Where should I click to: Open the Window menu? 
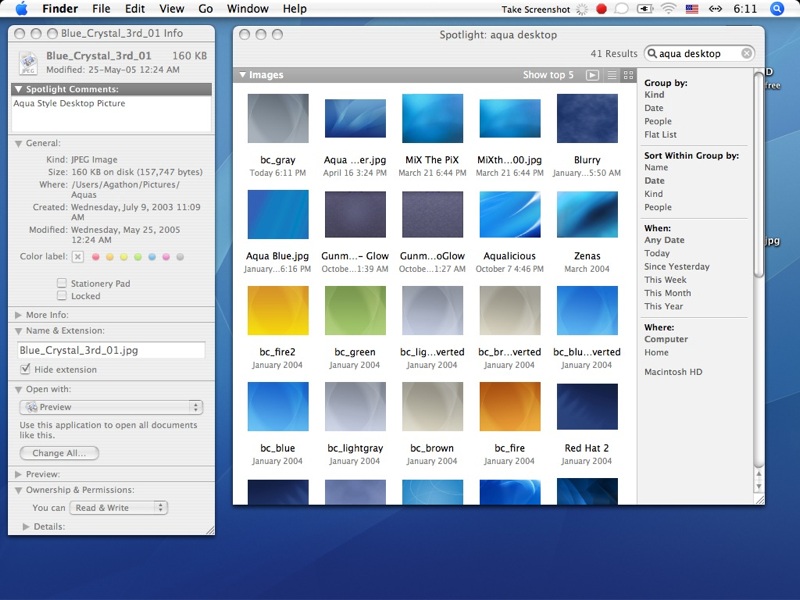(247, 9)
